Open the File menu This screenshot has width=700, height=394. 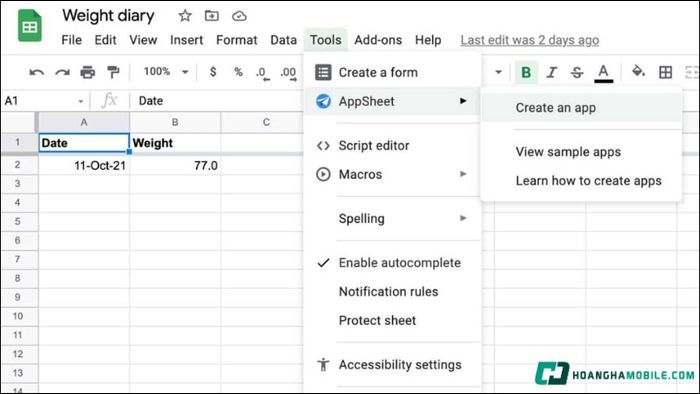point(71,40)
